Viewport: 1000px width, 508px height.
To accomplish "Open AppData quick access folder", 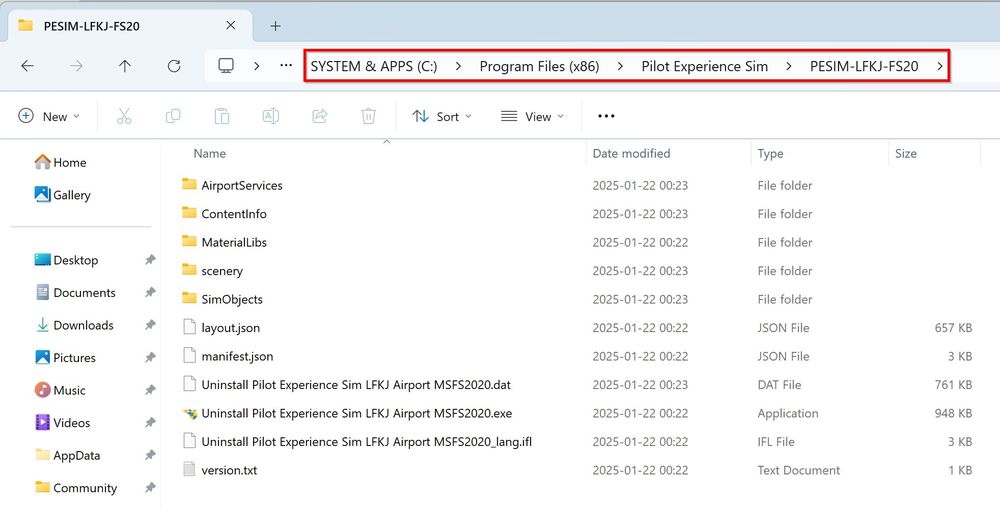I will pos(67,455).
